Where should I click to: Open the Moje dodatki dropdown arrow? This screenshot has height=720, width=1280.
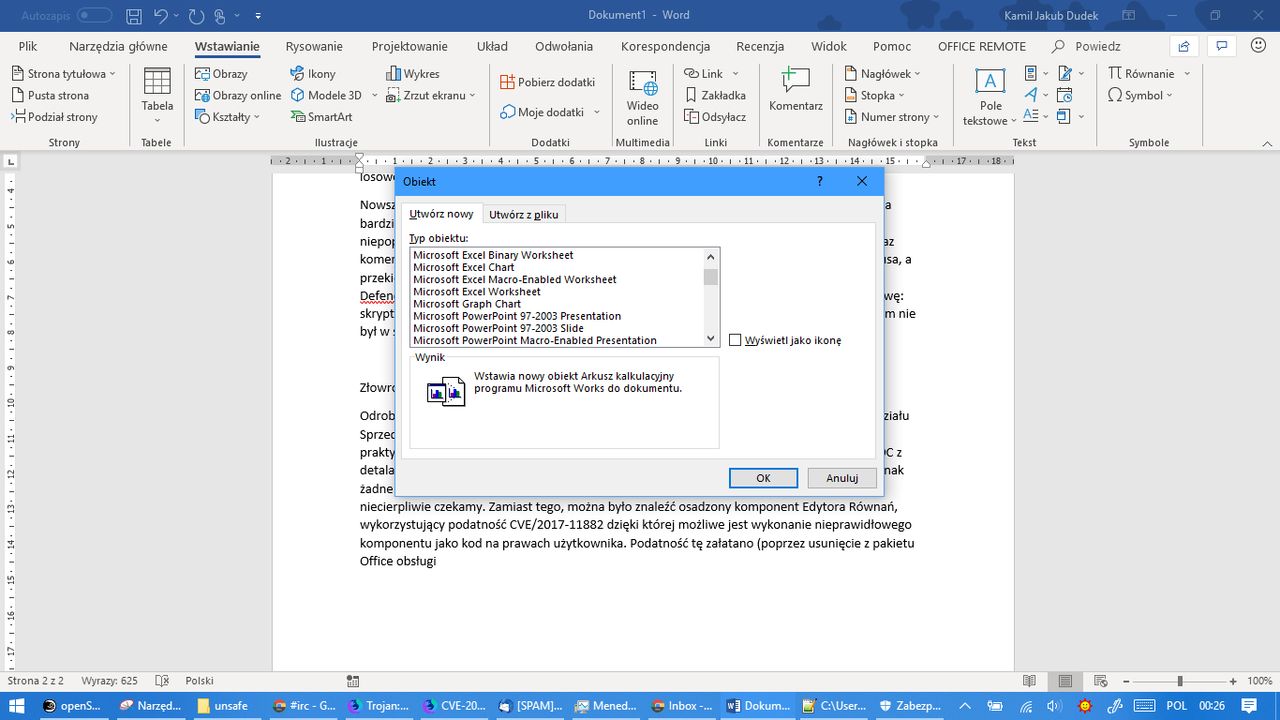pyautogui.click(x=596, y=113)
